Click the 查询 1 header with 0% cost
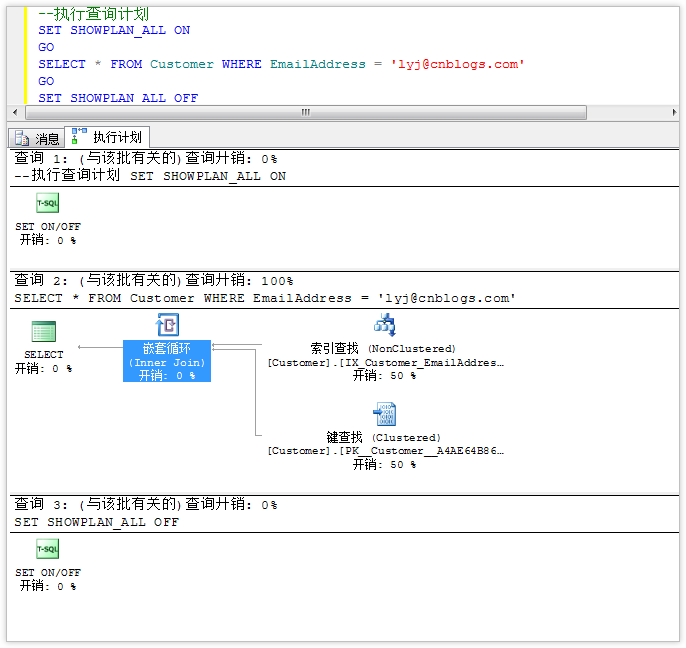Viewport: 686px width, 648px height. [x=145, y=158]
